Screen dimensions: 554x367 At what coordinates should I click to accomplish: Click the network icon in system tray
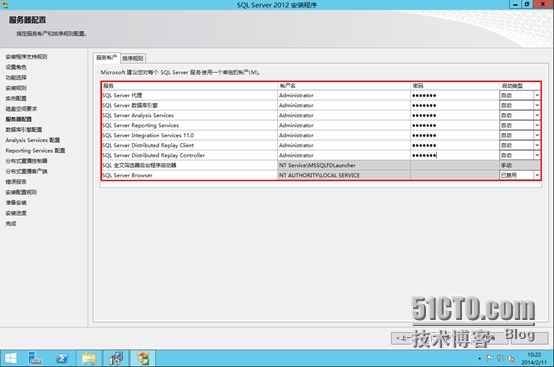(x=500, y=359)
